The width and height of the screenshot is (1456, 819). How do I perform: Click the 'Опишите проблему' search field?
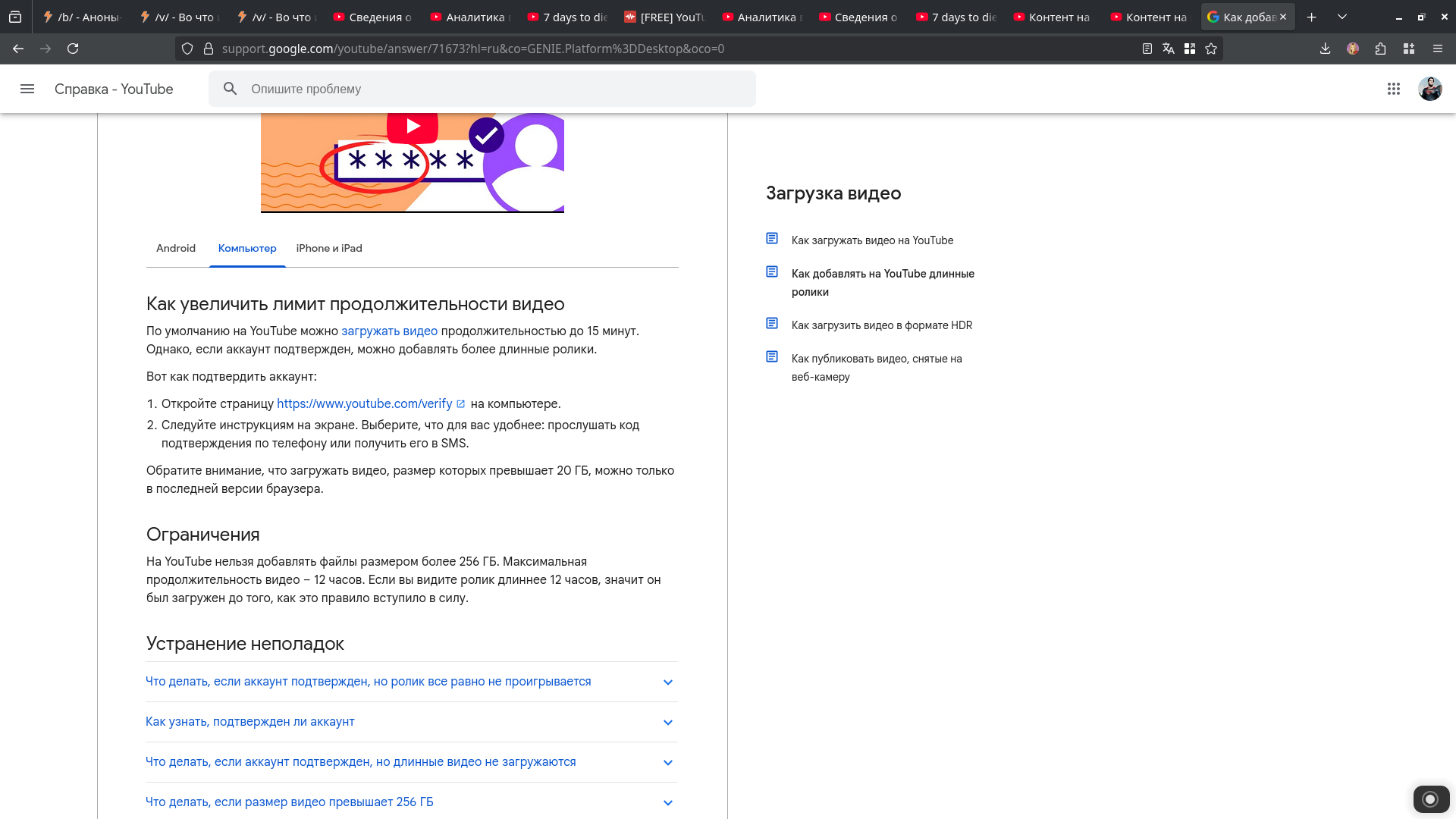493,89
